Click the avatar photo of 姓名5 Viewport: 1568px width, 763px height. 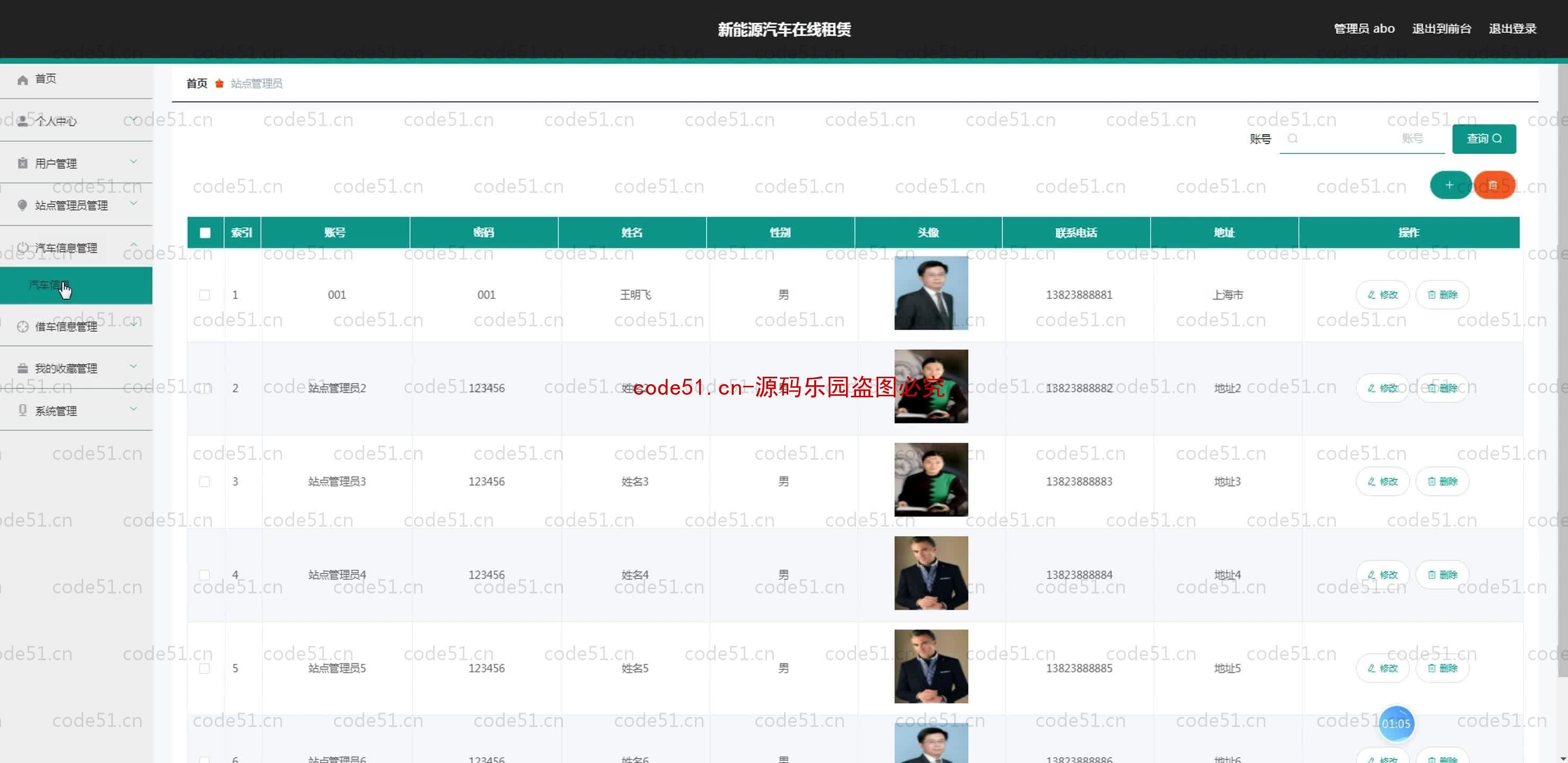[931, 666]
